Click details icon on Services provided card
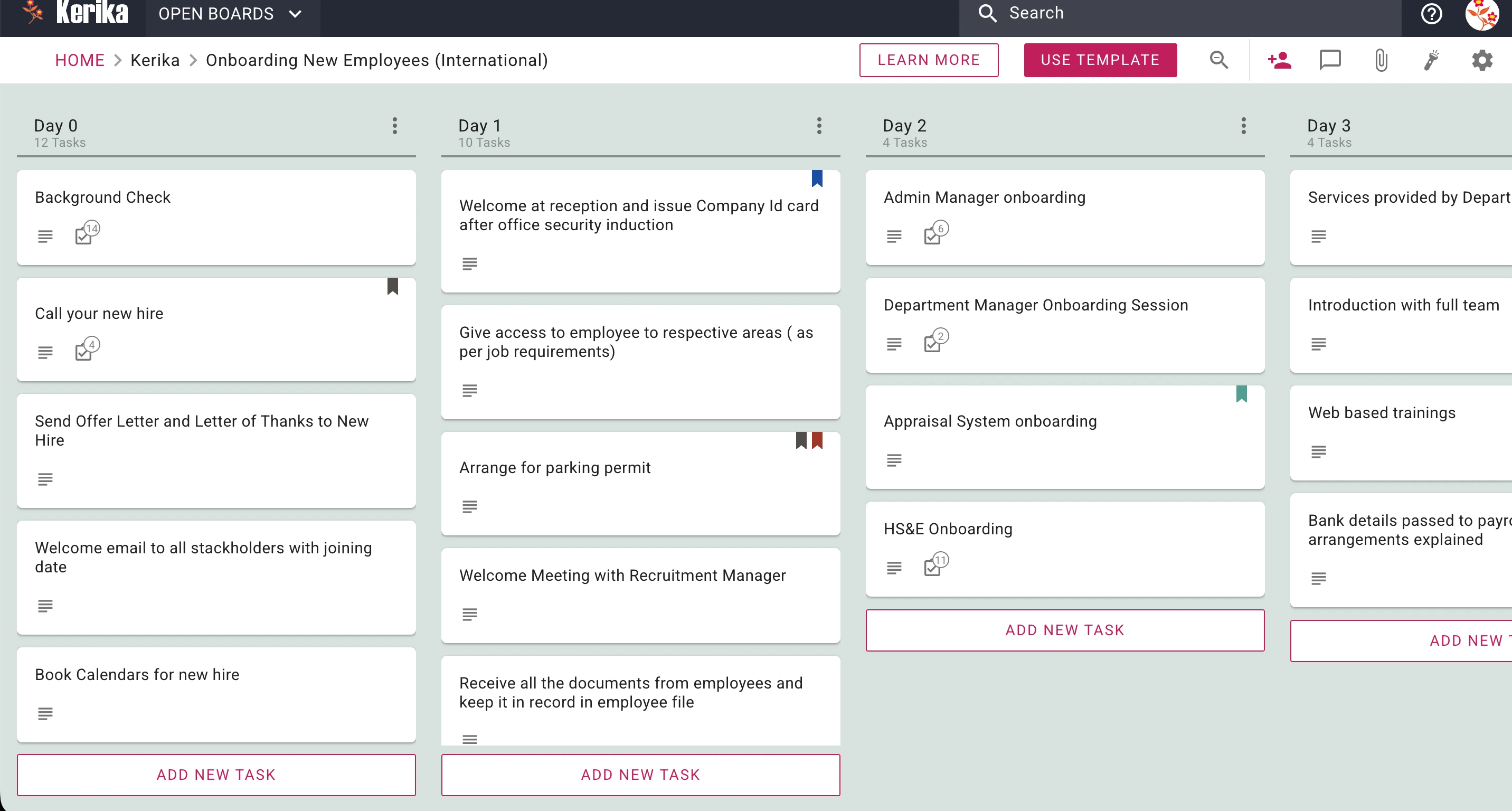This screenshot has width=1512, height=811. (x=1318, y=236)
